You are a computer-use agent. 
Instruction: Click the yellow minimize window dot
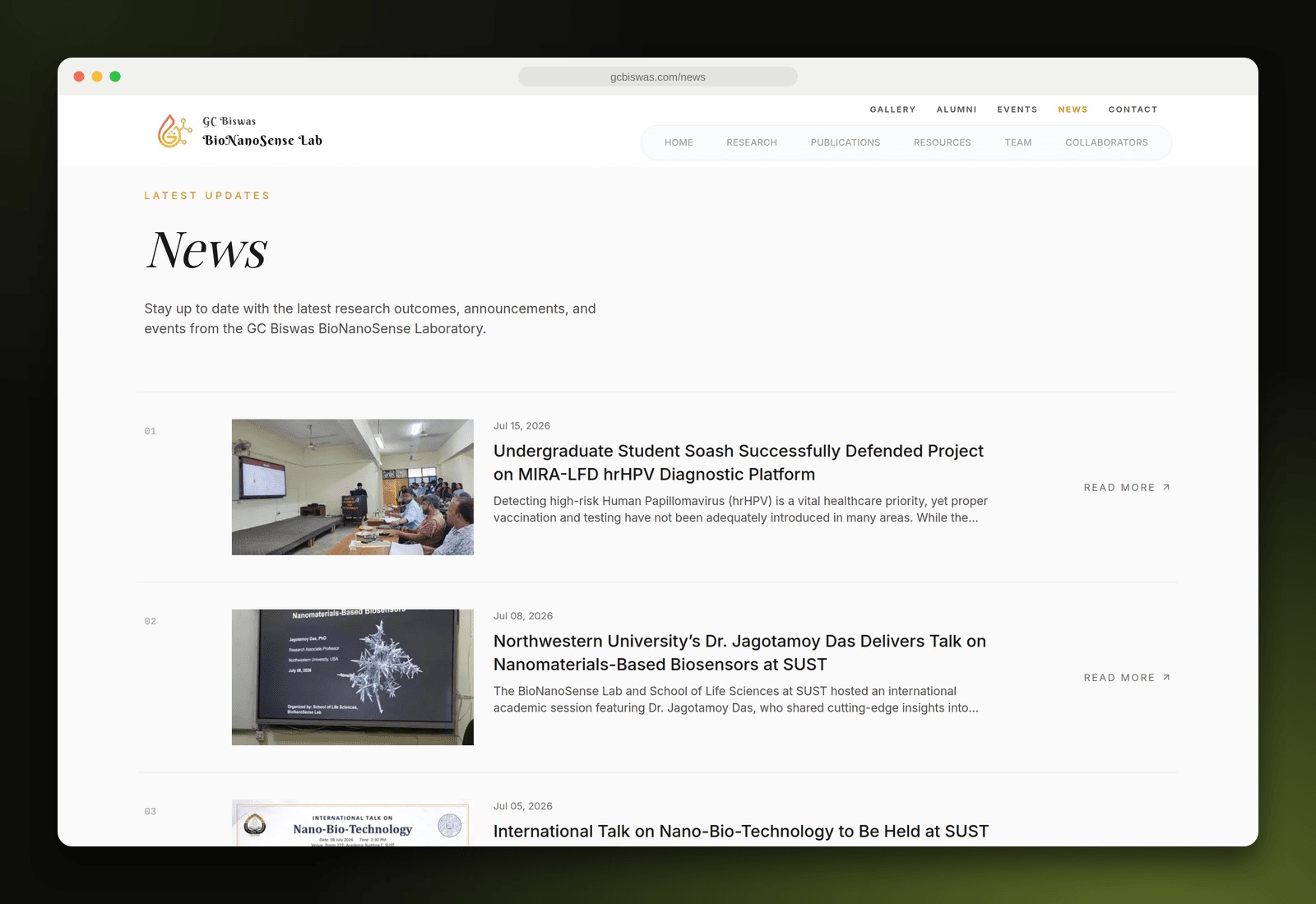tap(97, 76)
